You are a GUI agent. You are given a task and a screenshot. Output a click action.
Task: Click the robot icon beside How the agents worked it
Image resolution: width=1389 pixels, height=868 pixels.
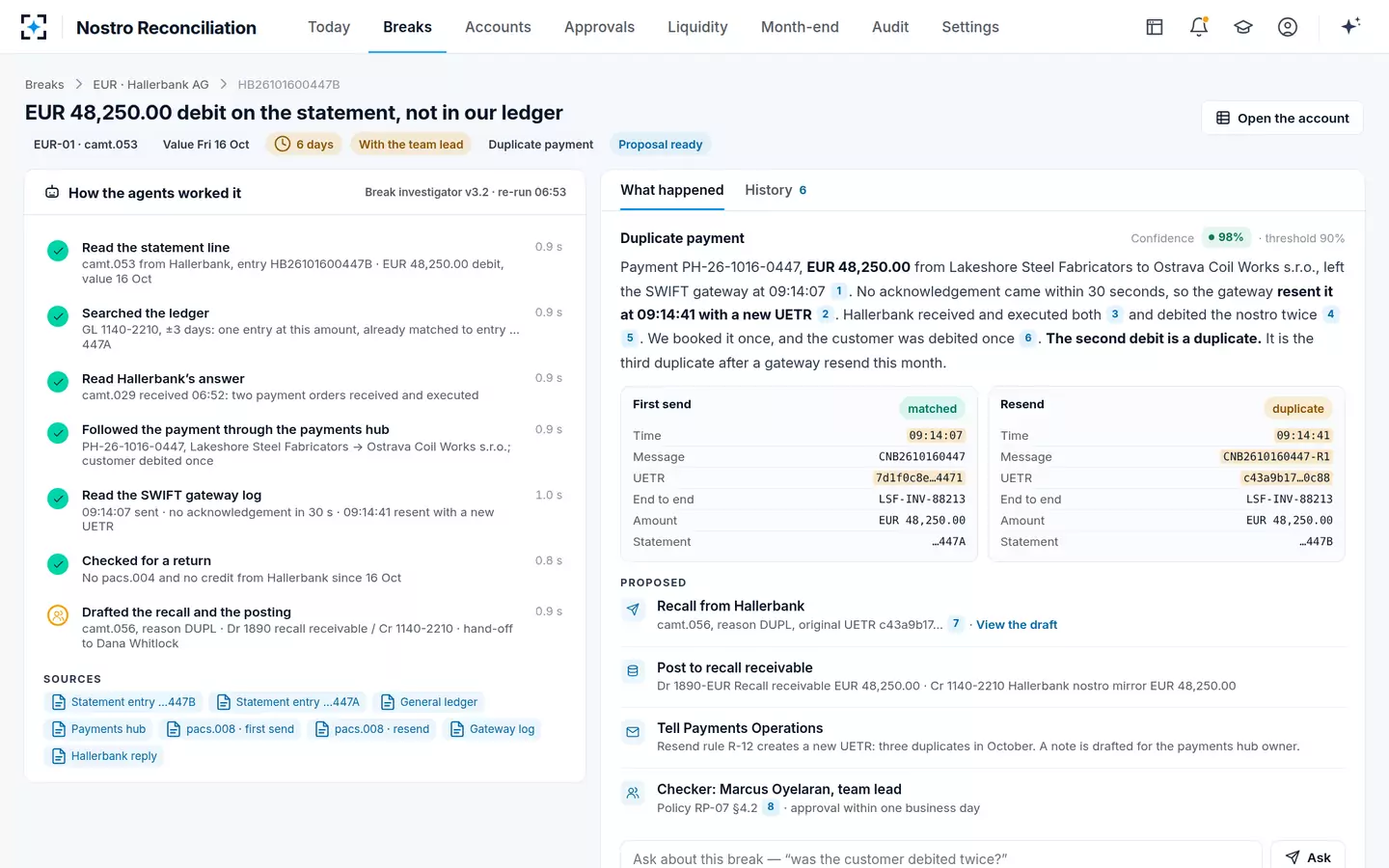pos(52,193)
